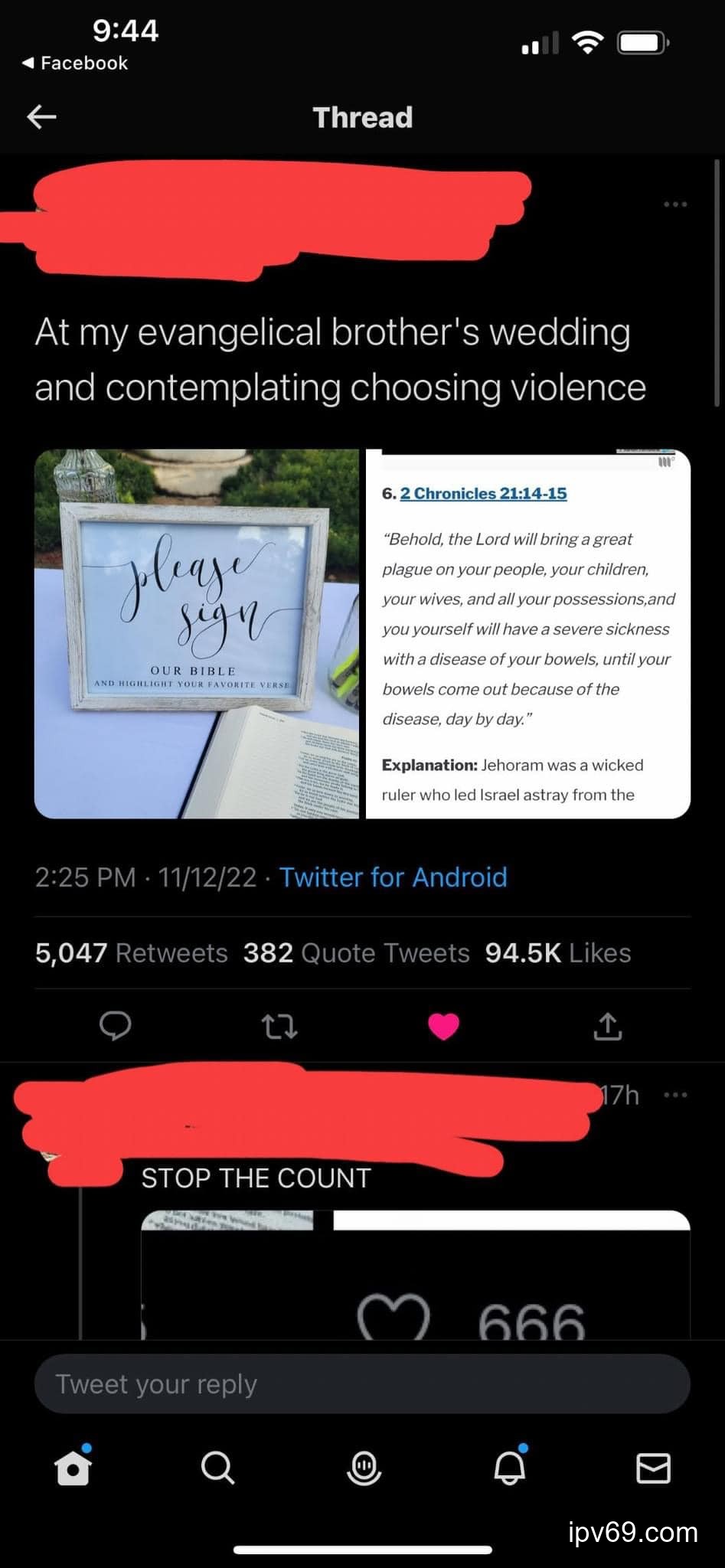This screenshot has width=725, height=1568.
Task: Open the 'please sign our Bible' photo
Action: click(x=197, y=634)
